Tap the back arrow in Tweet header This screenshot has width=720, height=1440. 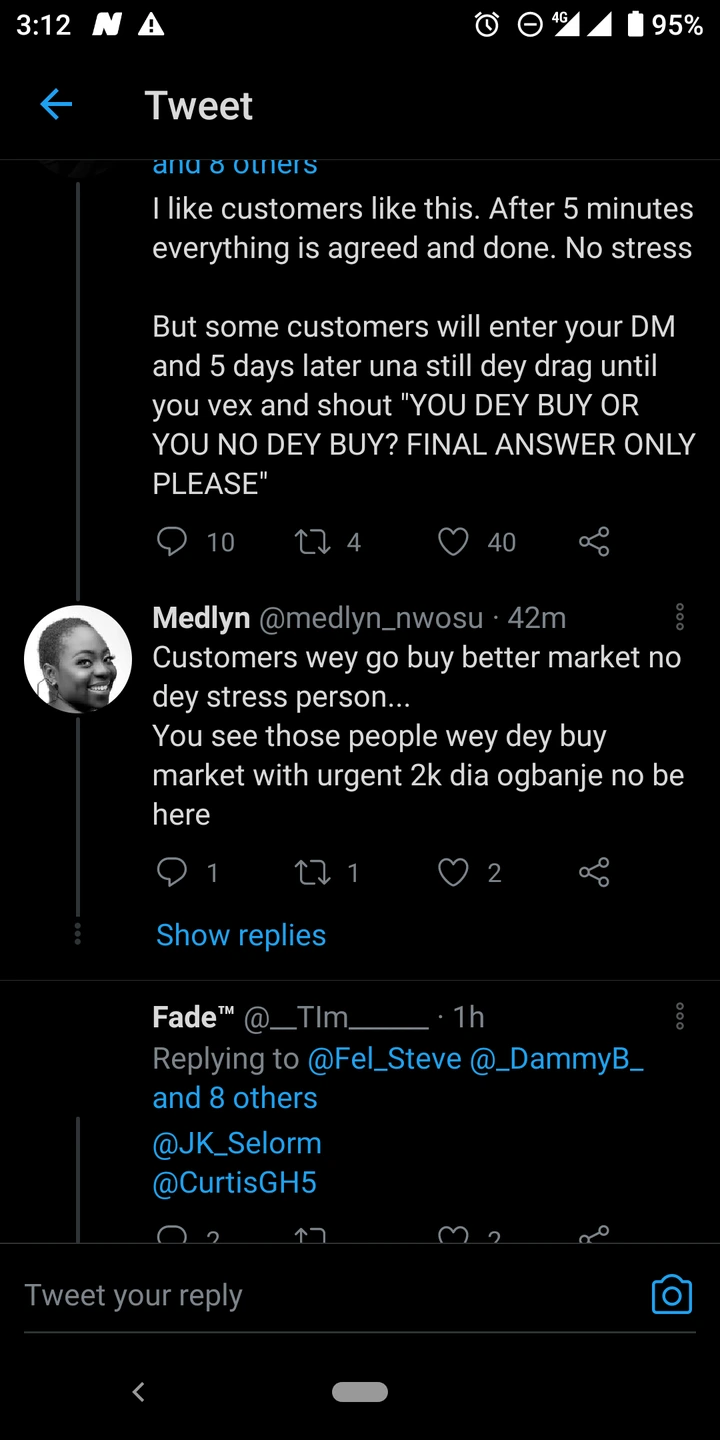point(56,105)
